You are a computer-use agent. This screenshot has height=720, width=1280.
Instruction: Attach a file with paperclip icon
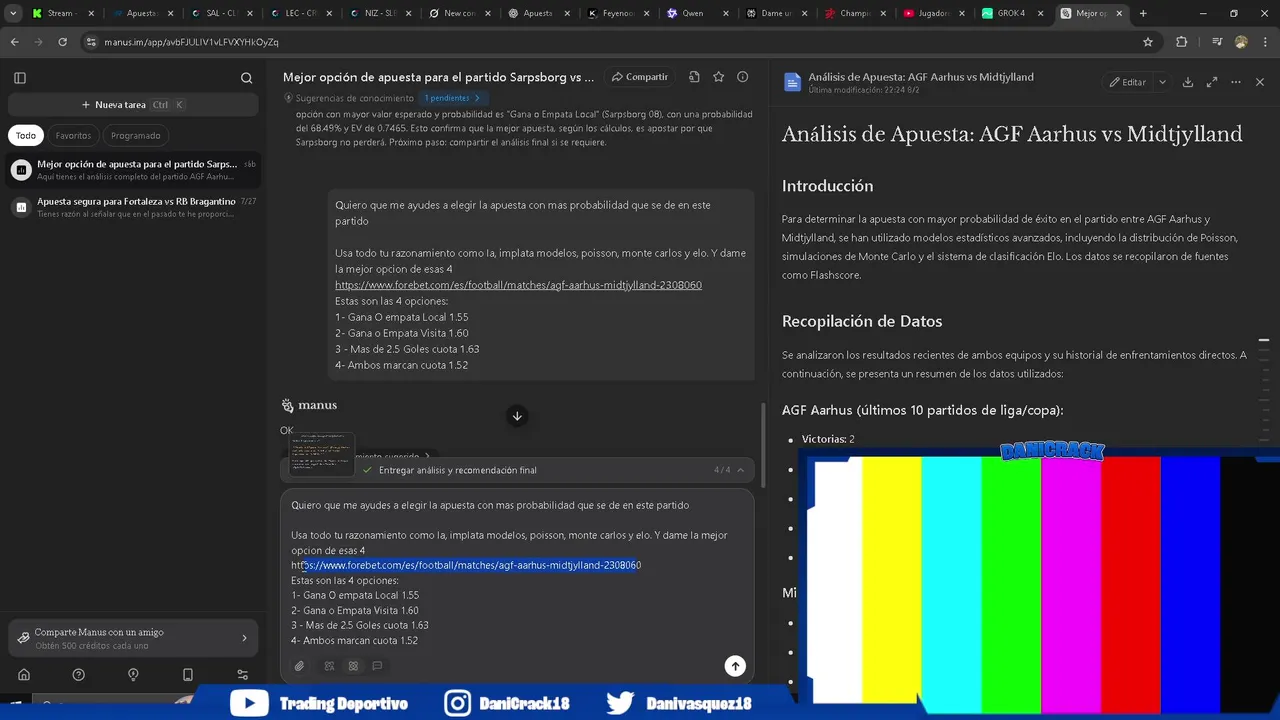coord(299,666)
